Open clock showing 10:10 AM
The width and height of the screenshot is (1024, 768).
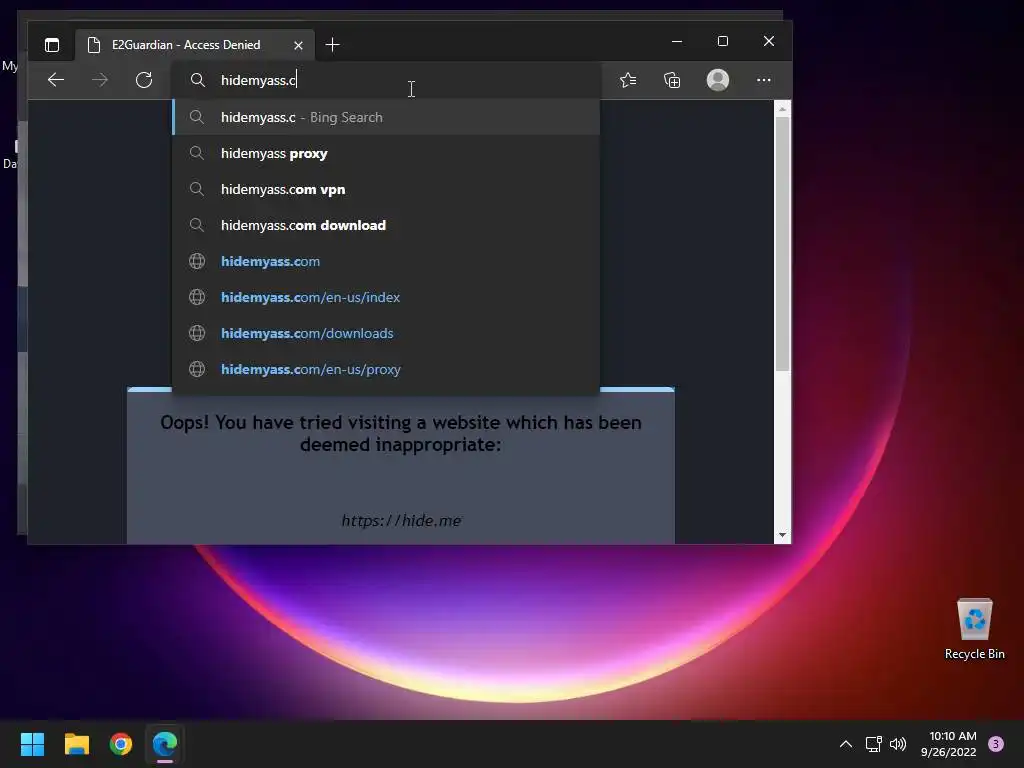(949, 744)
